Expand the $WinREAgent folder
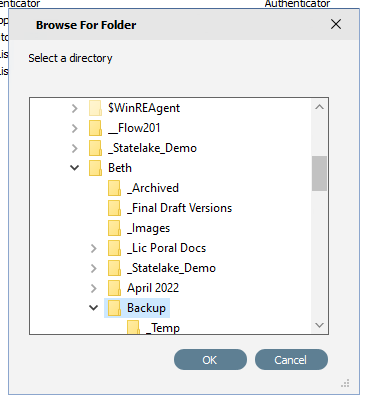This screenshot has width=367, height=403. 75,108
